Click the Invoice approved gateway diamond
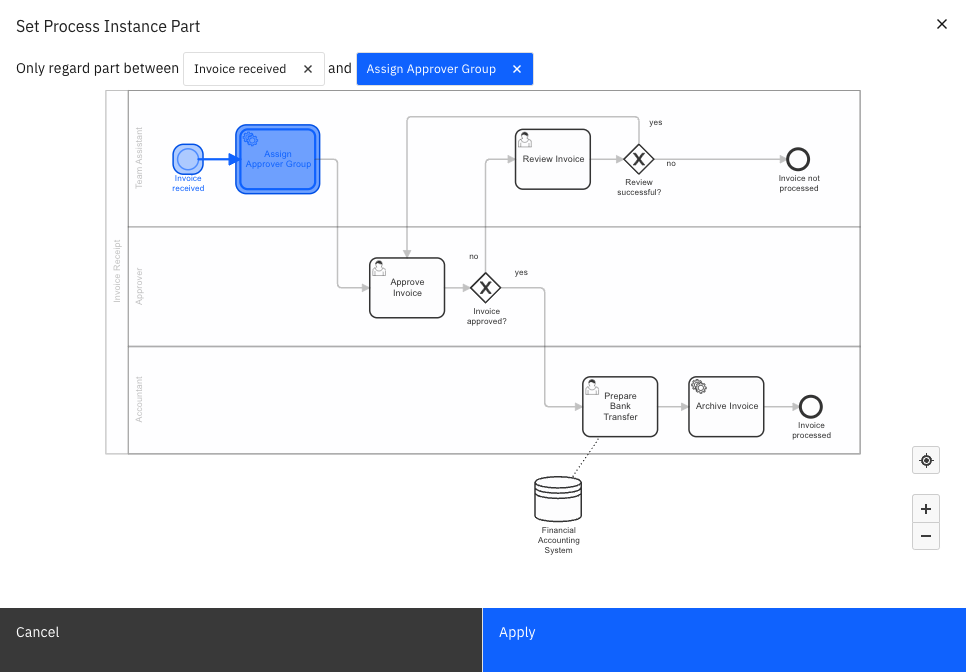 [485, 288]
